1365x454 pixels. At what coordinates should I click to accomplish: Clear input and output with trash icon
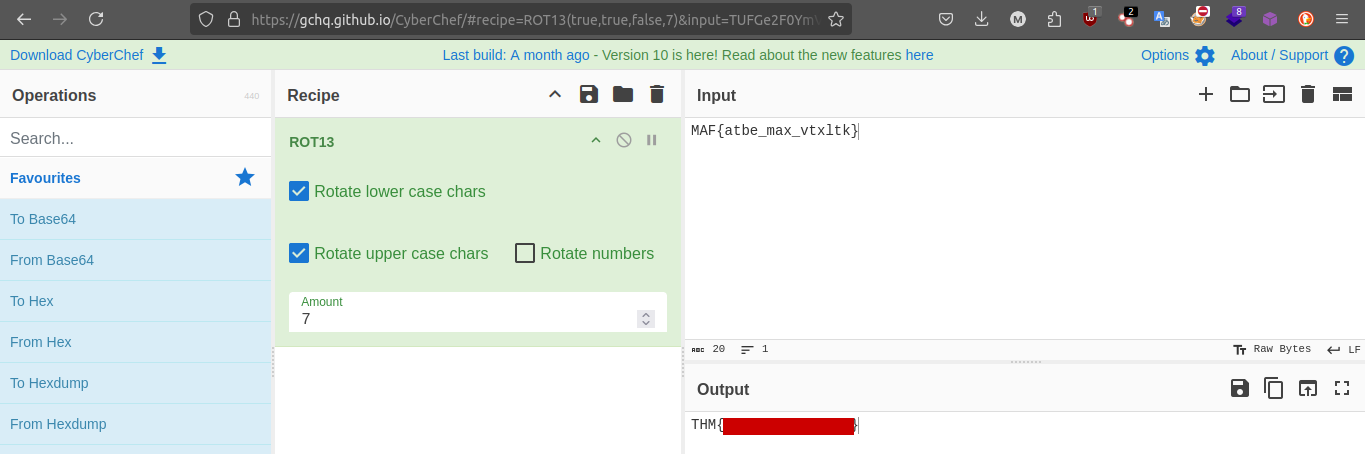(x=1307, y=95)
